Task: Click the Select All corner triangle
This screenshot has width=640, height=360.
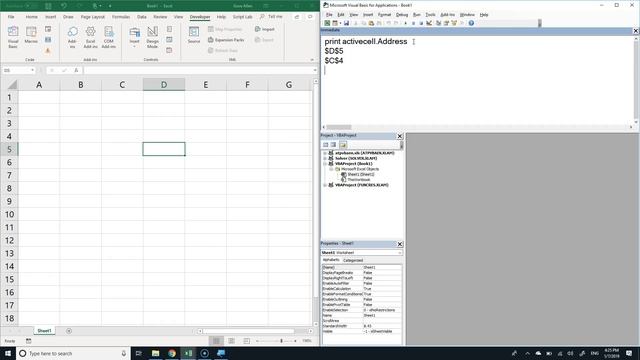Action: point(11,84)
